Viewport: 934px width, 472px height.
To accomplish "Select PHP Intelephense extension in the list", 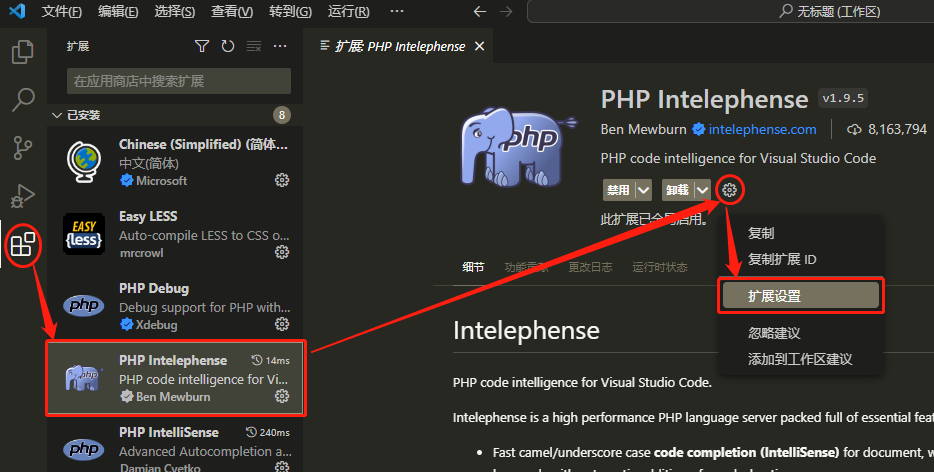I will pos(175,378).
